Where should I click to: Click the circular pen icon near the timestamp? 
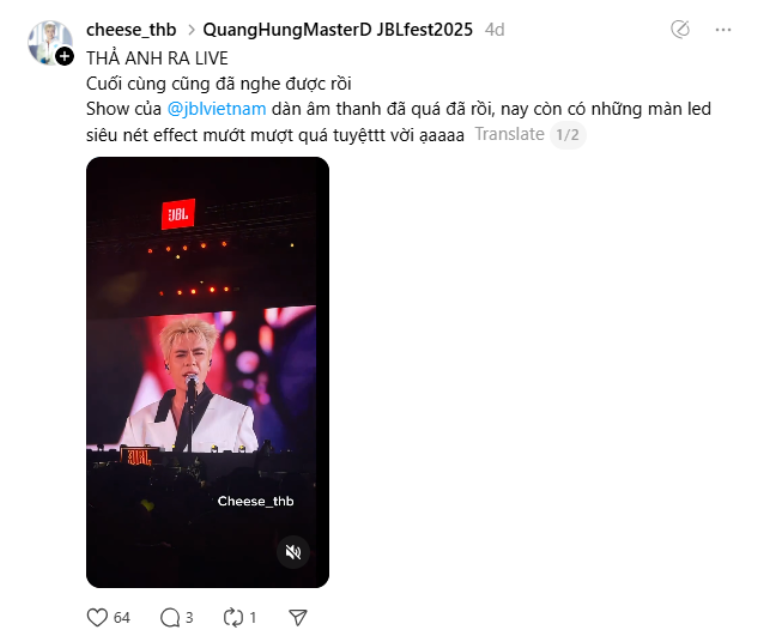pyautogui.click(x=680, y=29)
